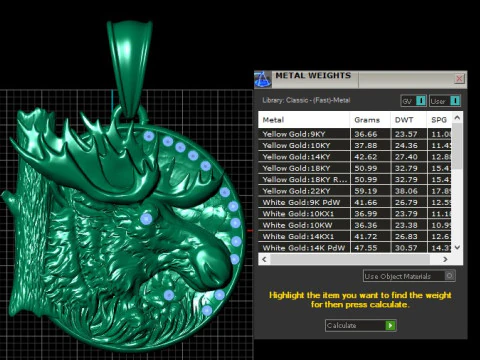
Task: Click the Calculate button
Action: tap(360, 325)
